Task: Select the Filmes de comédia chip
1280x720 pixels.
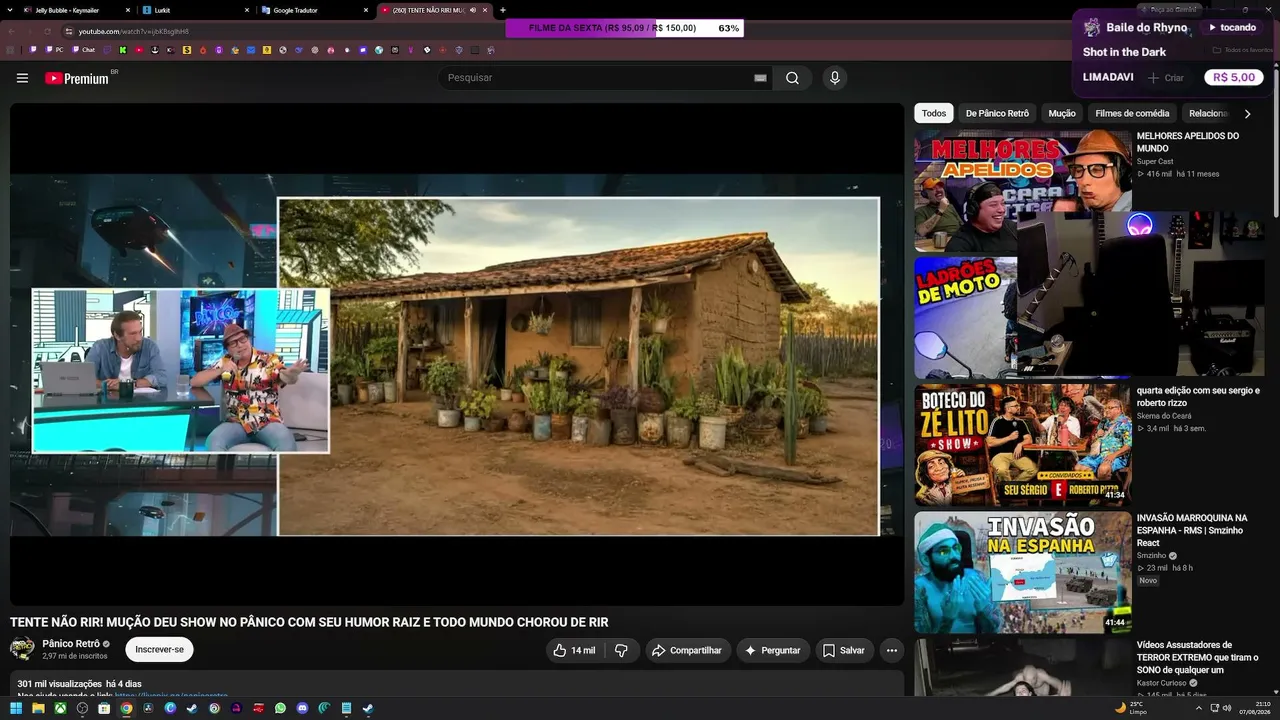Action: coord(1132,113)
